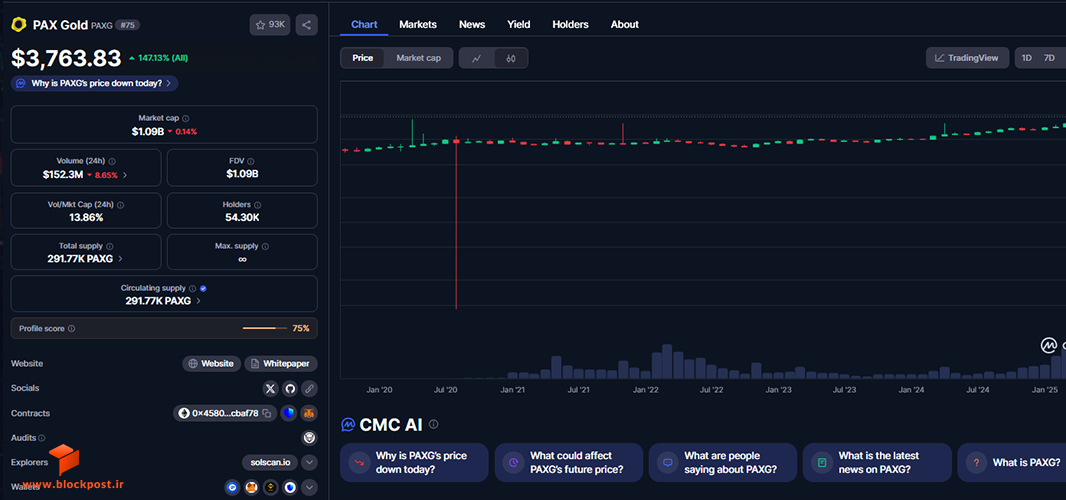
Task: Show Market cap info tooltip icon
Action: 186,118
